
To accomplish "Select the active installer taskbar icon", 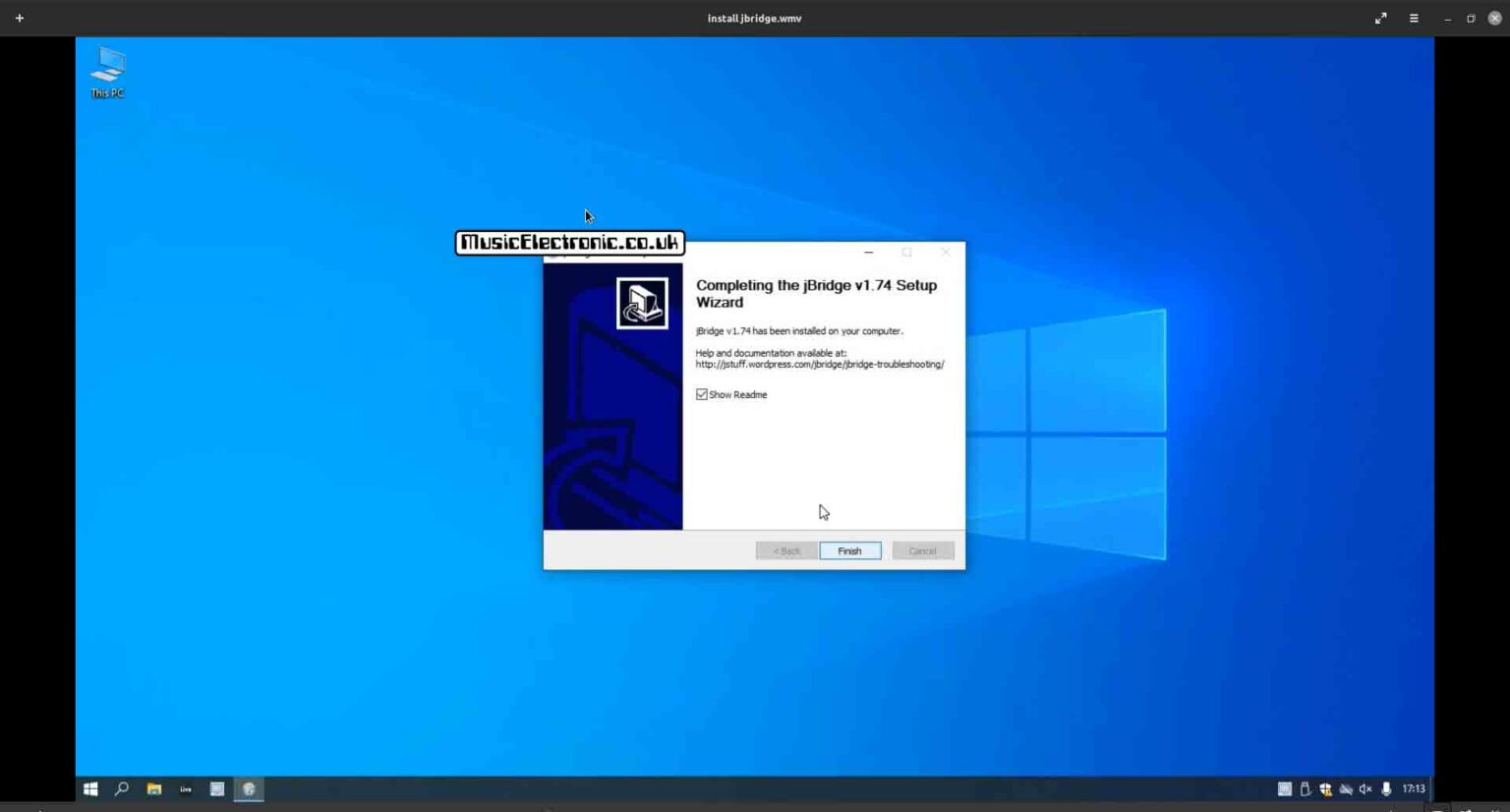I will pos(249,788).
